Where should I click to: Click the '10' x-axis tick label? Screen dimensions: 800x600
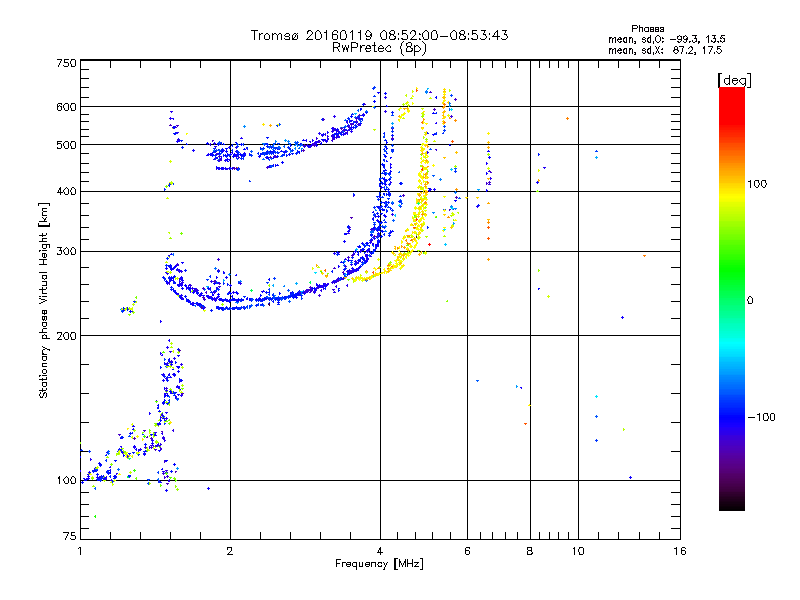pos(578,551)
